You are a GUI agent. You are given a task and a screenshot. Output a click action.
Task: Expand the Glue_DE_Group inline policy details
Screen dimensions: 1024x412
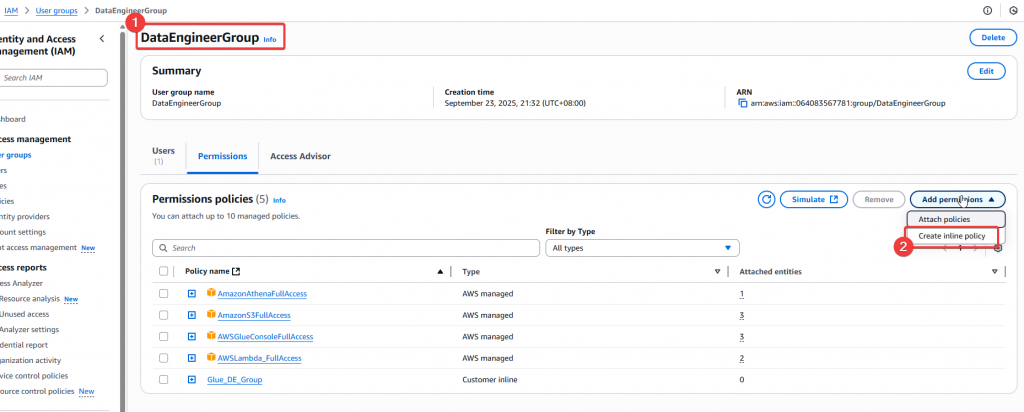192,380
